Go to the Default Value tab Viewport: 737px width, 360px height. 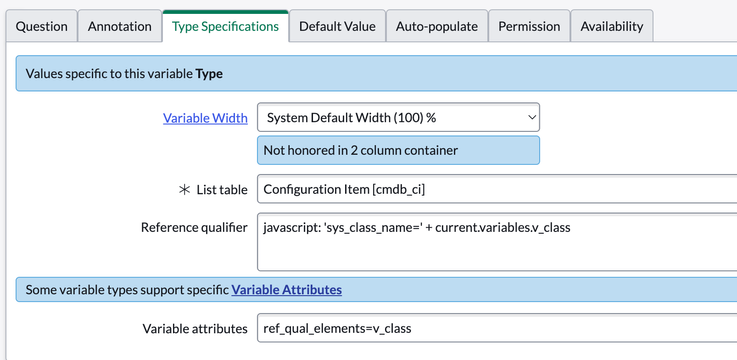337,26
